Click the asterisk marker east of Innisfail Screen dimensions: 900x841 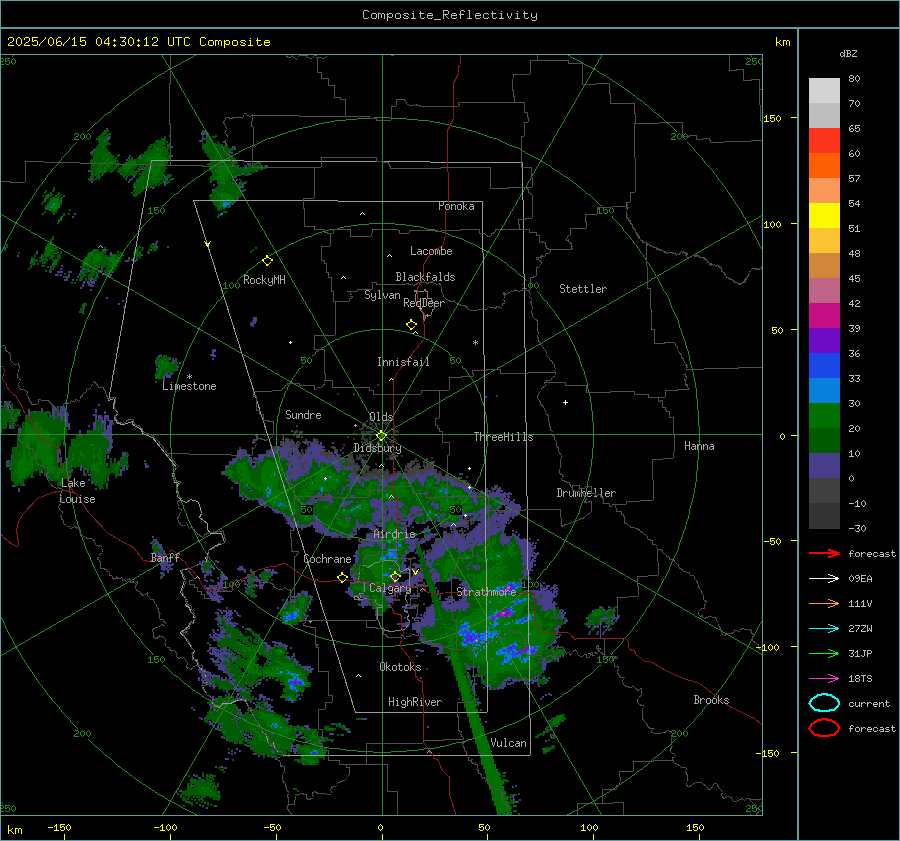pos(475,343)
